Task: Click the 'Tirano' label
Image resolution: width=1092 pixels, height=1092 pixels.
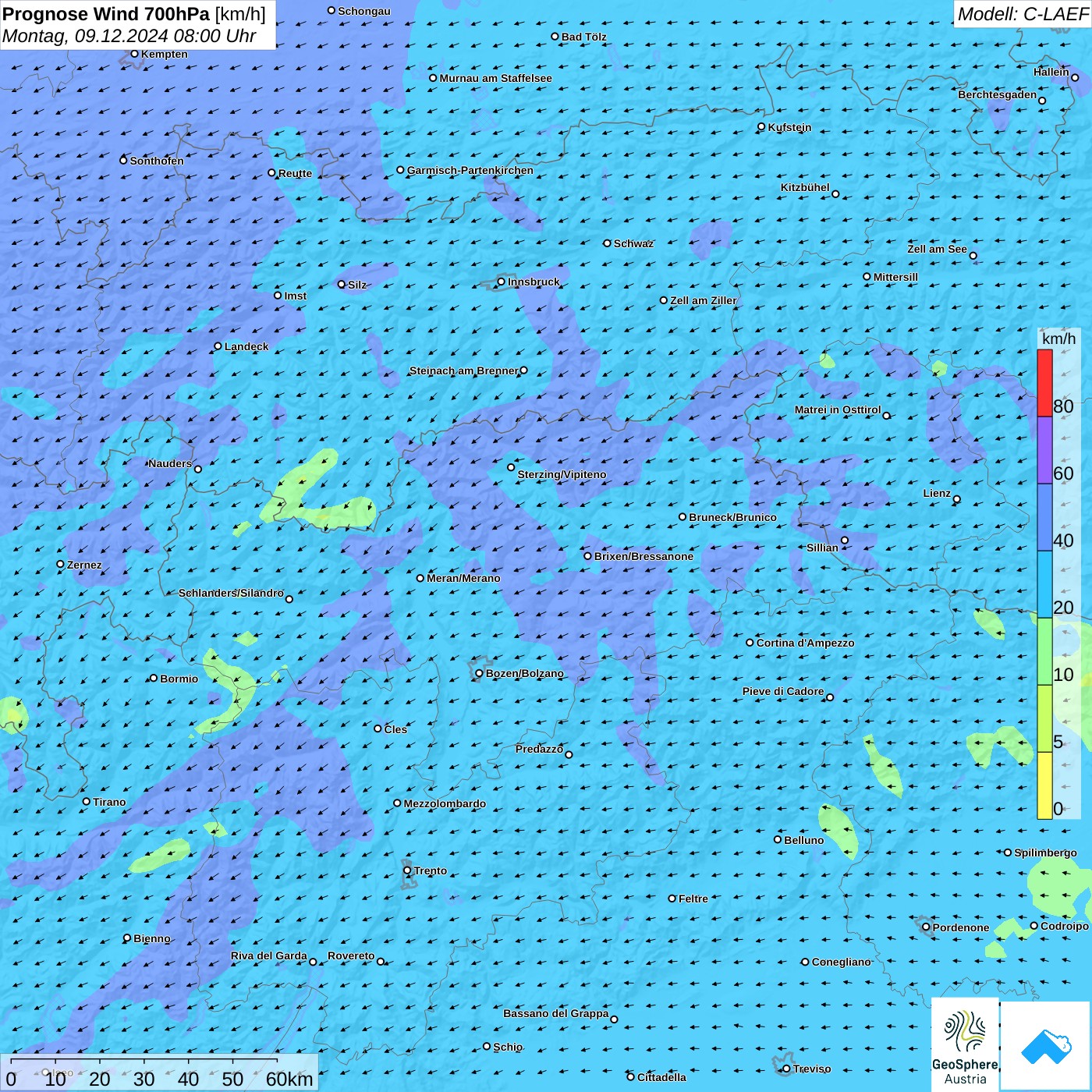Action: 109,802
